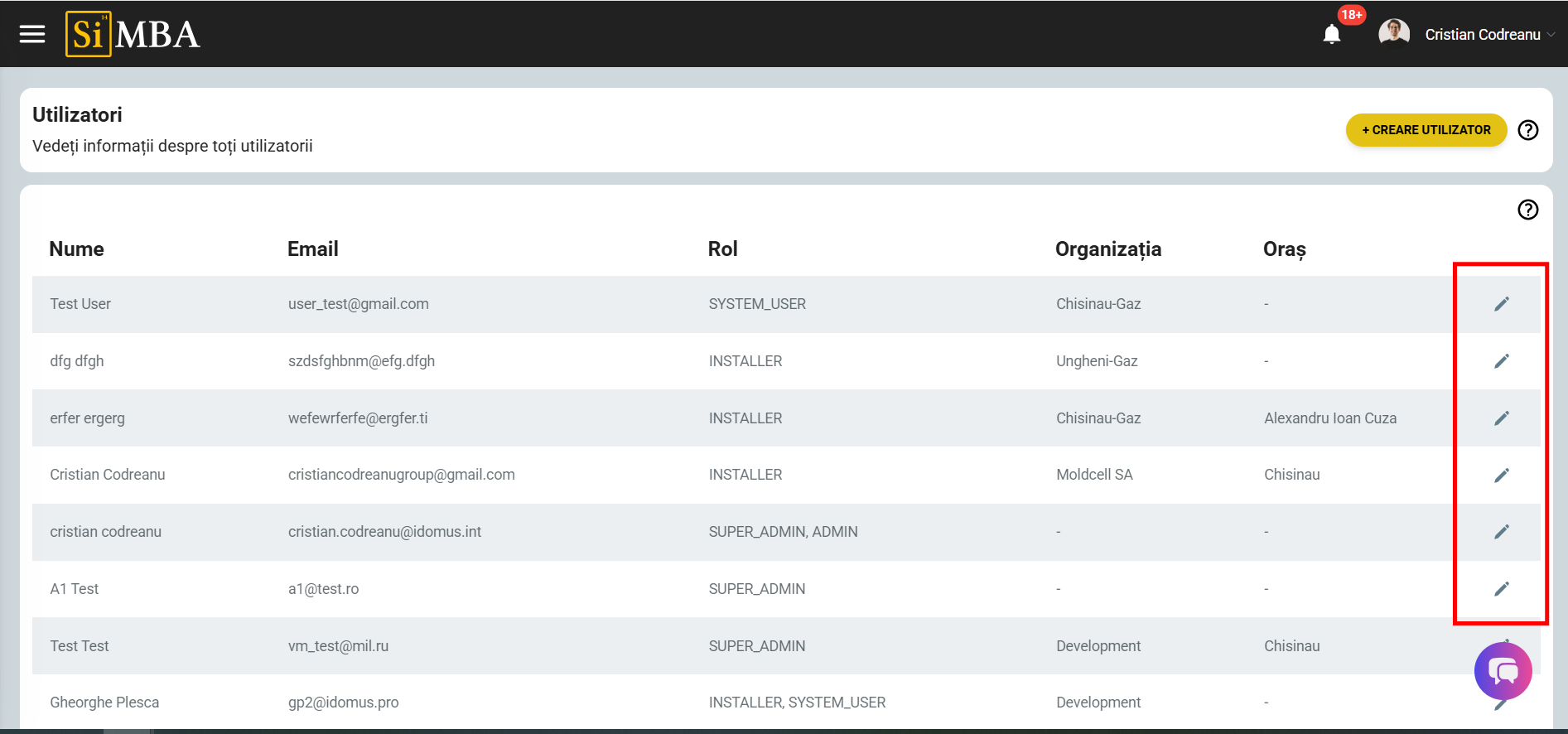
Task: Click the vm_test@mil.ru email cell
Action: (x=338, y=646)
